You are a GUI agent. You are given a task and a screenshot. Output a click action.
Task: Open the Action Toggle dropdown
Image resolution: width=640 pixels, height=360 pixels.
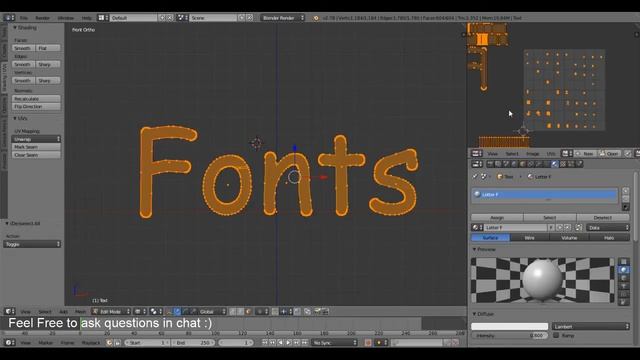coord(32,244)
